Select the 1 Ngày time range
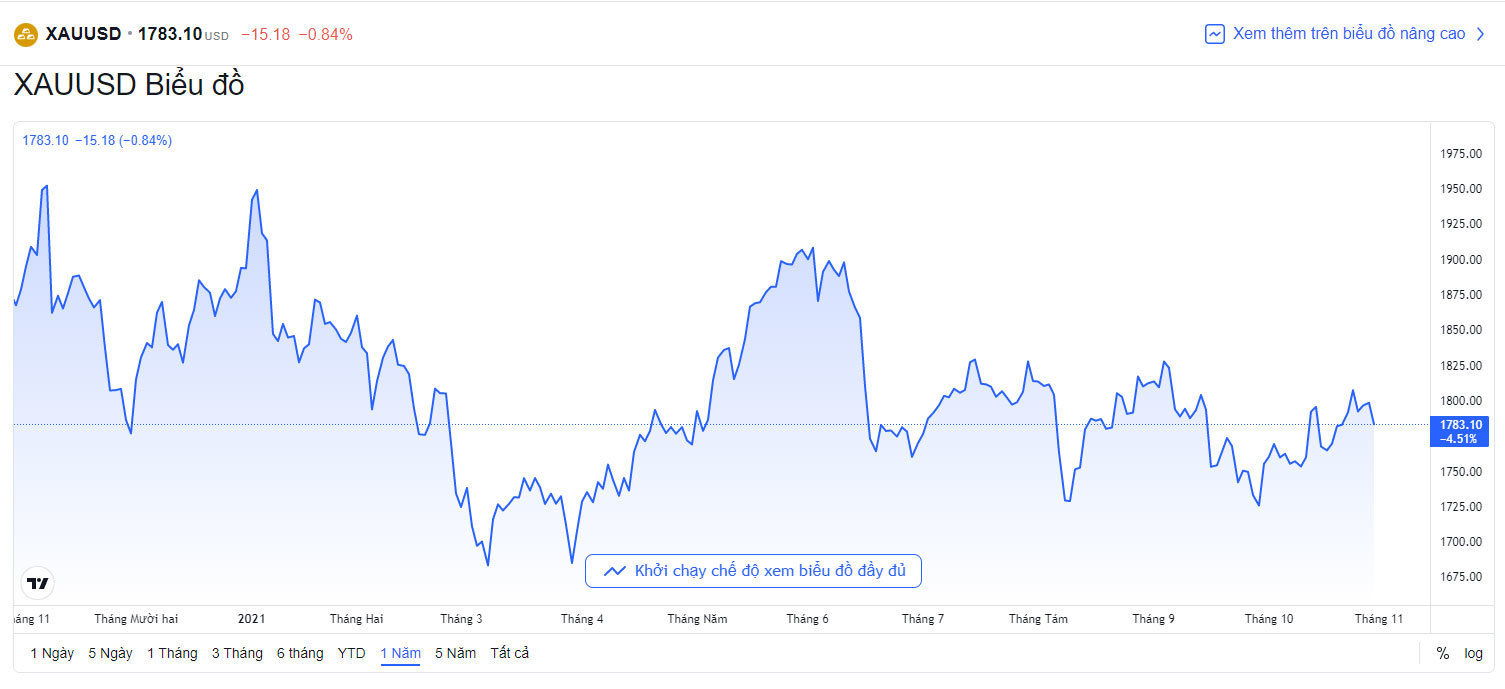 pyautogui.click(x=52, y=653)
